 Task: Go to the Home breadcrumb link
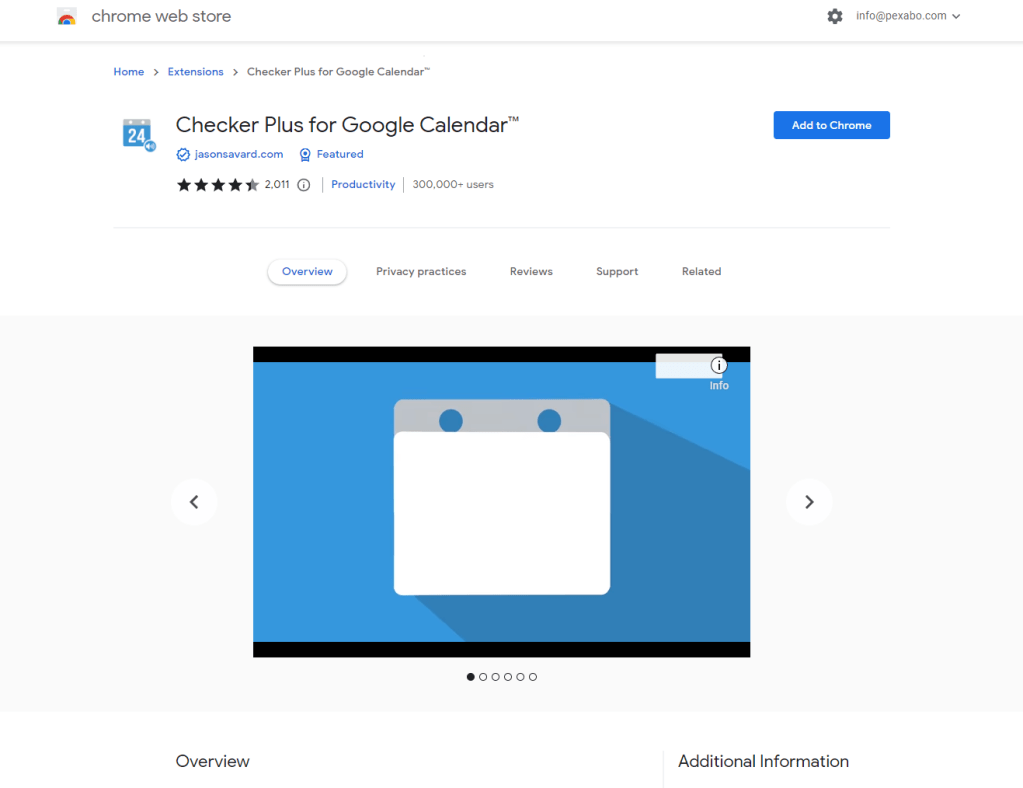point(129,72)
